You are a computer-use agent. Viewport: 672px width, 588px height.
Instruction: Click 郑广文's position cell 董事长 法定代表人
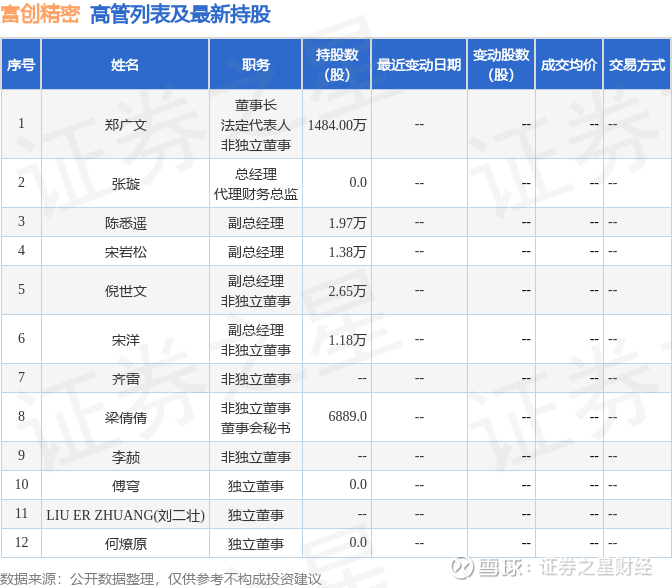(256, 125)
